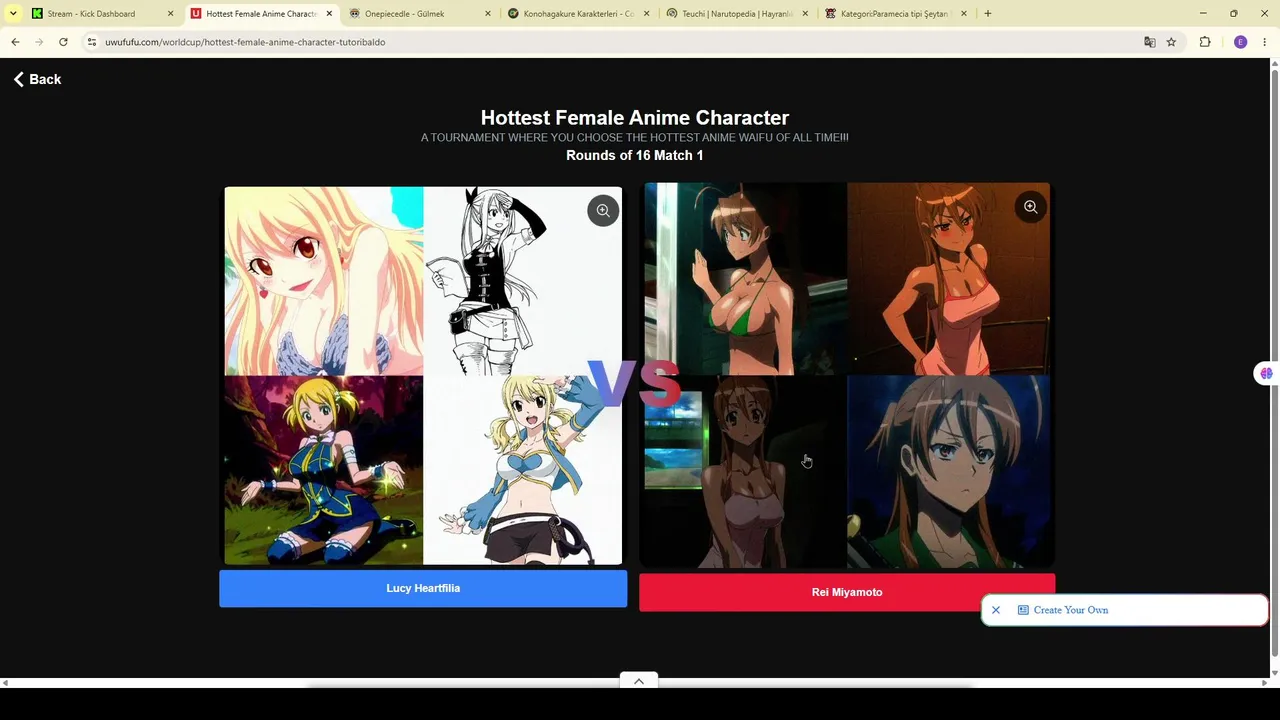Image resolution: width=1280 pixels, height=720 pixels.
Task: Open the browser extensions puzzle icon
Action: pyautogui.click(x=1205, y=42)
